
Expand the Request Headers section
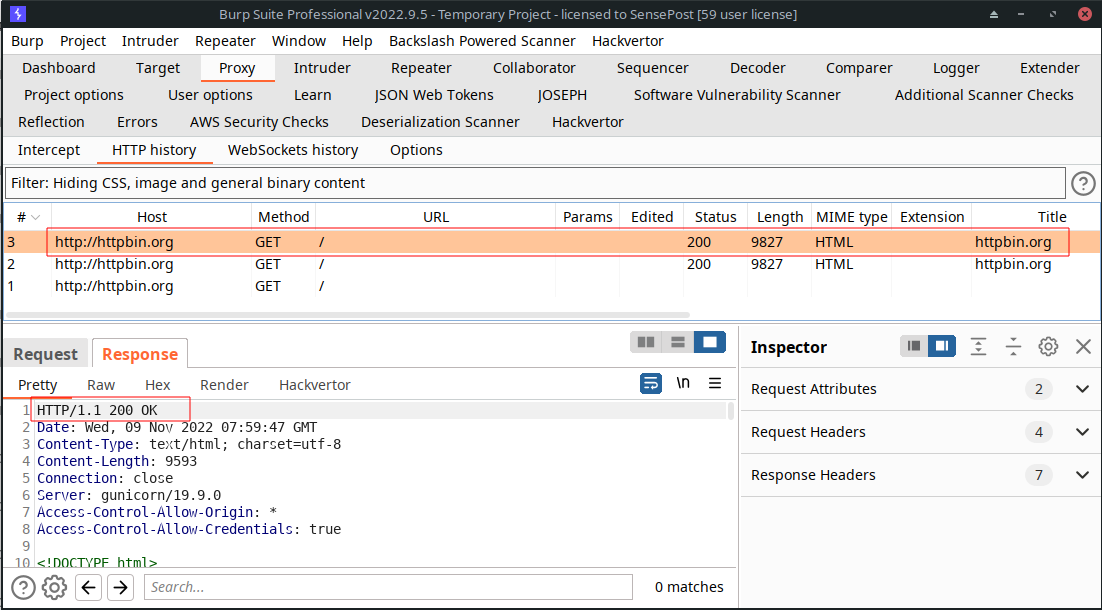(1082, 432)
